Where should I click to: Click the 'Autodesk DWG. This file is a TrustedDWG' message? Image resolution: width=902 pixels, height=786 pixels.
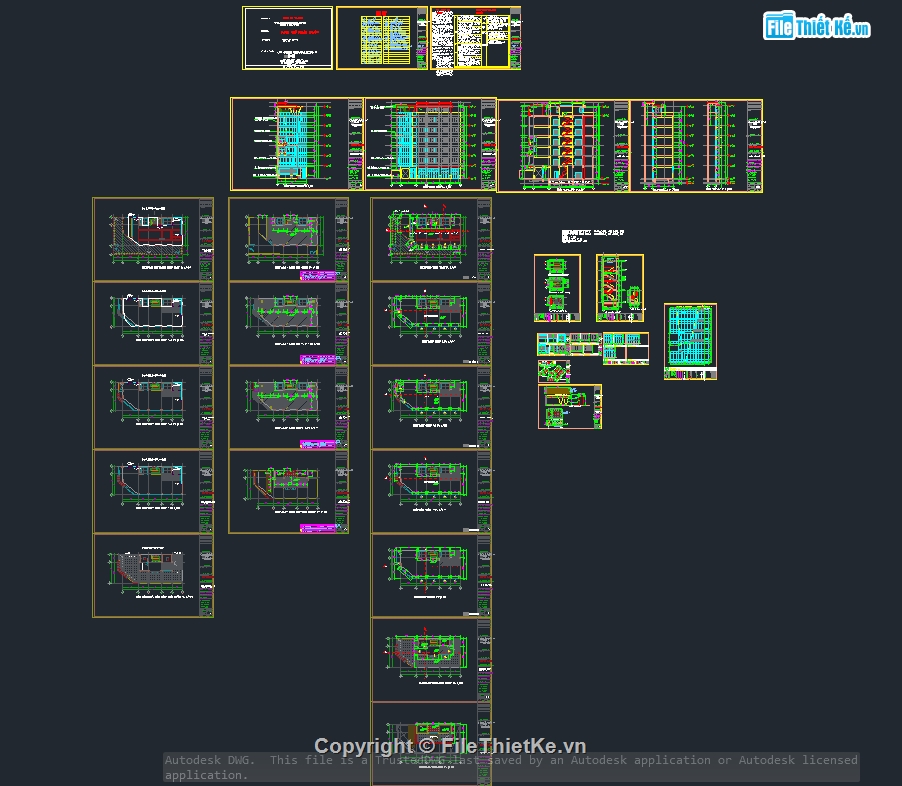click(x=511, y=767)
